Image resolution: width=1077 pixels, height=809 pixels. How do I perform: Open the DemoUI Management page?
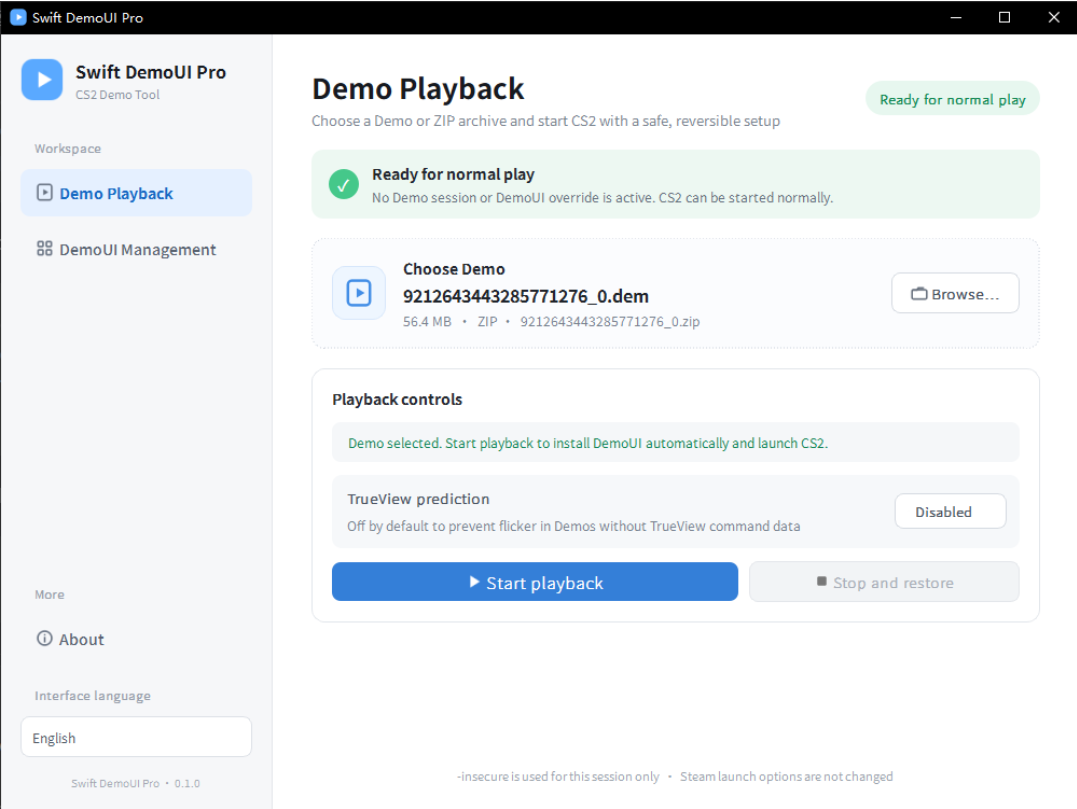136,249
